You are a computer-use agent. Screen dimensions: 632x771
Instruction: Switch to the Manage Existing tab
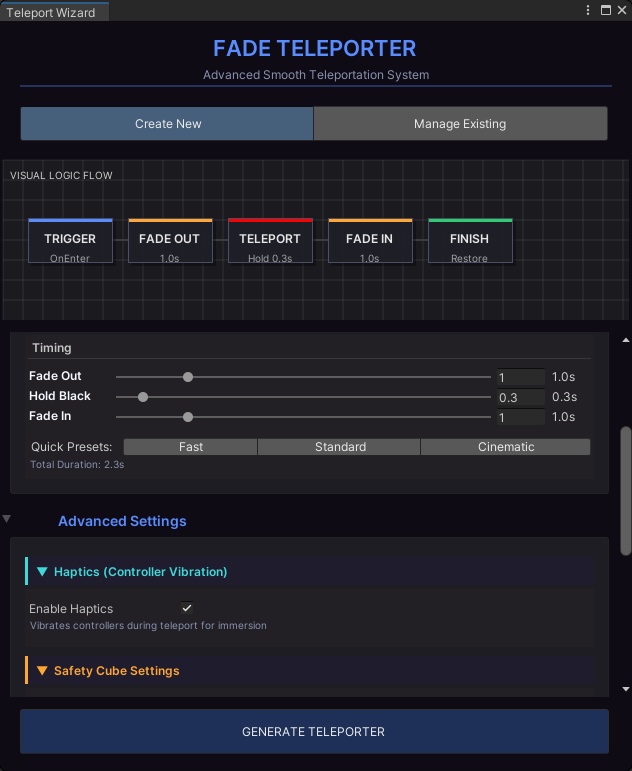pos(460,123)
